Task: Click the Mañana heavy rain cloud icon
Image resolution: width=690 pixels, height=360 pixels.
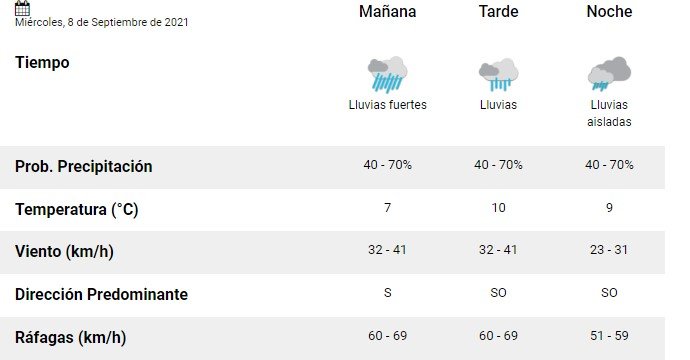Action: 388,74
